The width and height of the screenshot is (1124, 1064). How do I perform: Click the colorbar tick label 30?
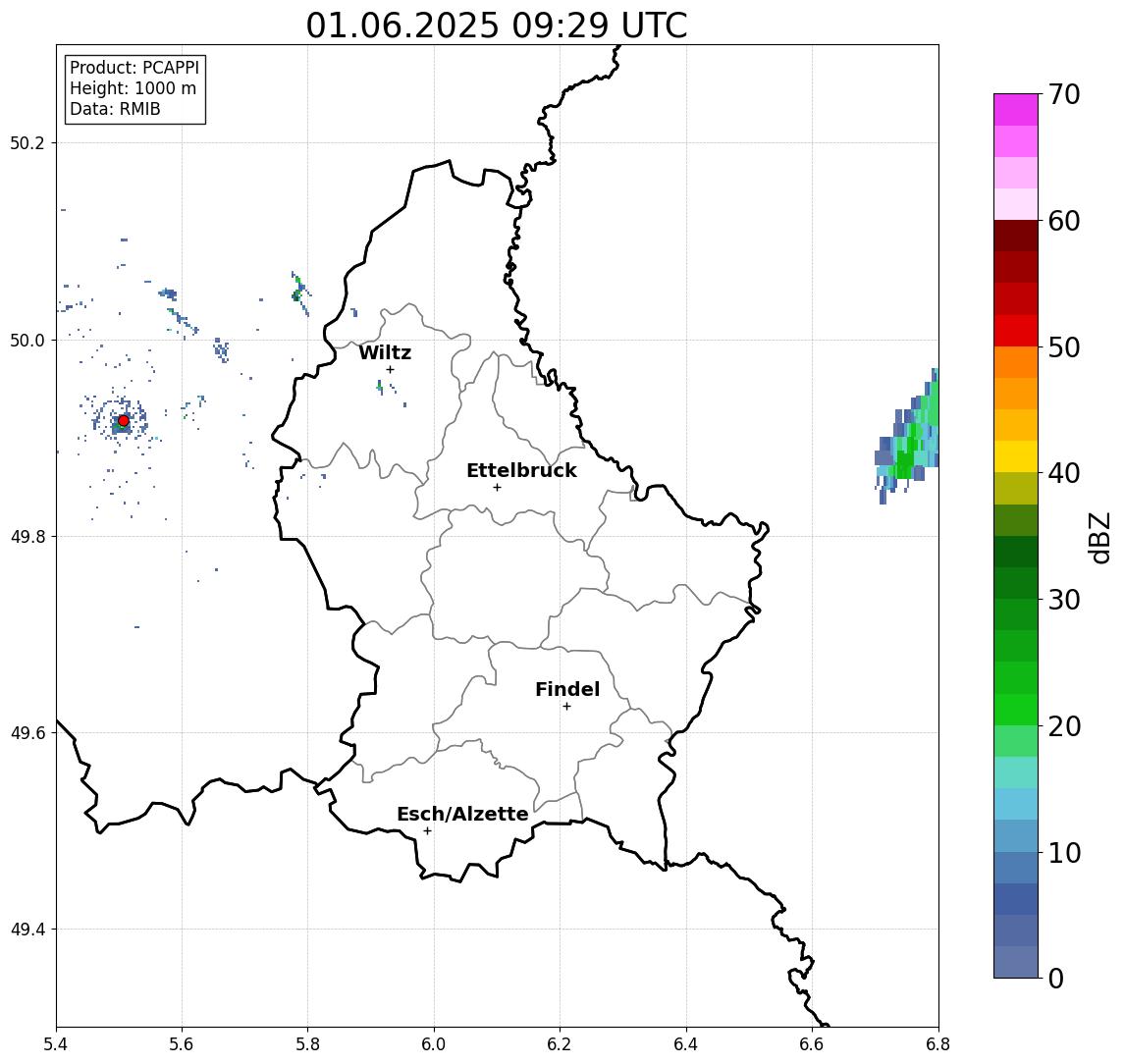point(1064,600)
